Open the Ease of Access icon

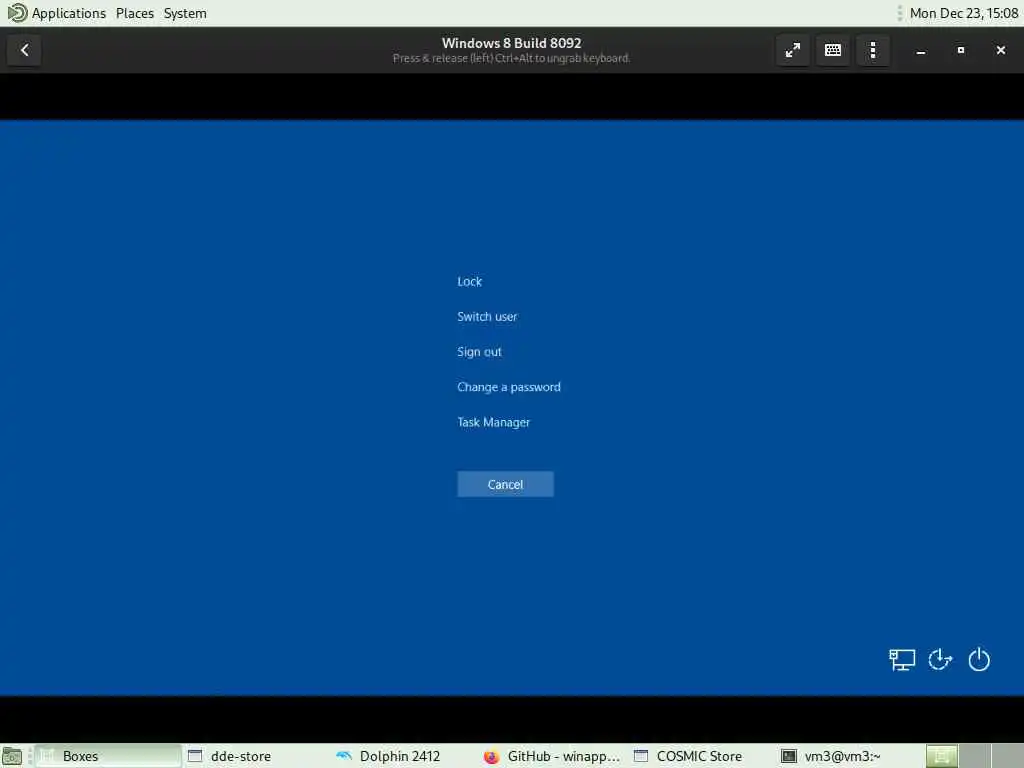940,660
